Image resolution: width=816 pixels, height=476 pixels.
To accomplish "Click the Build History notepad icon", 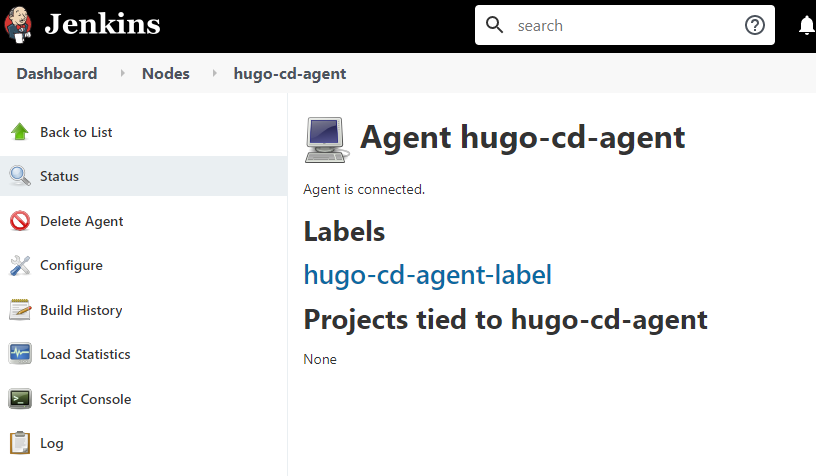I will [20, 310].
